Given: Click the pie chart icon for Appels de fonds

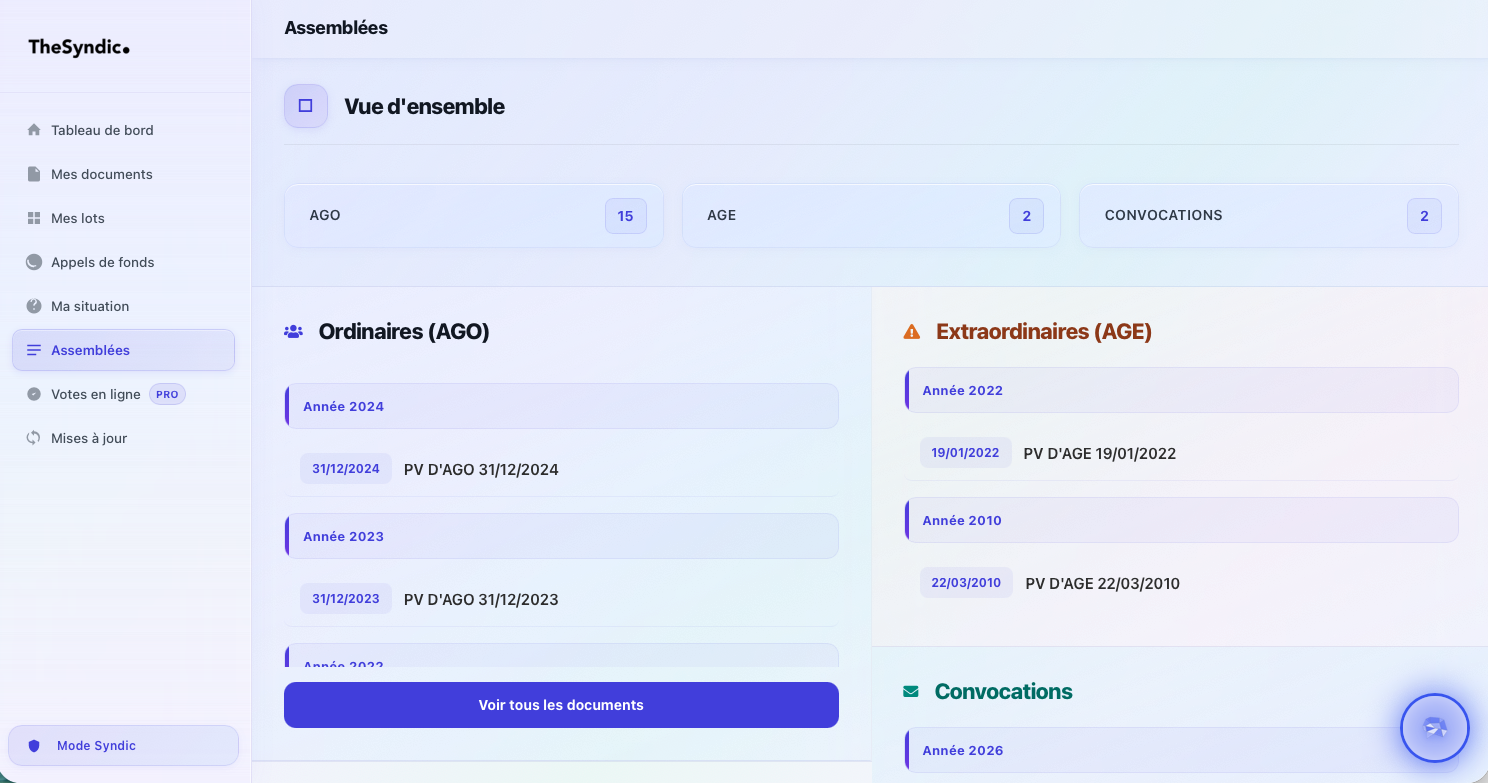Looking at the screenshot, I should point(34,262).
